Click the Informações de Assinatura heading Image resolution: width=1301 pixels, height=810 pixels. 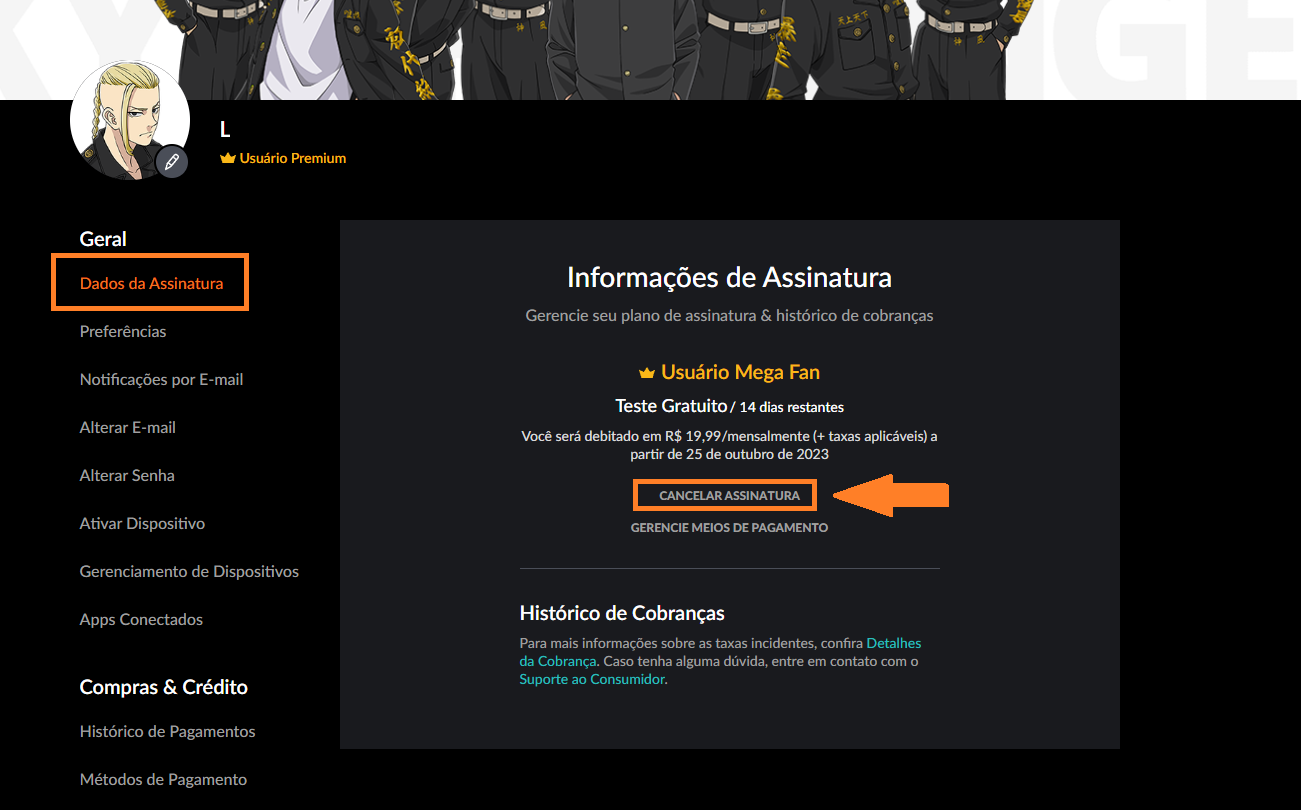click(730, 277)
